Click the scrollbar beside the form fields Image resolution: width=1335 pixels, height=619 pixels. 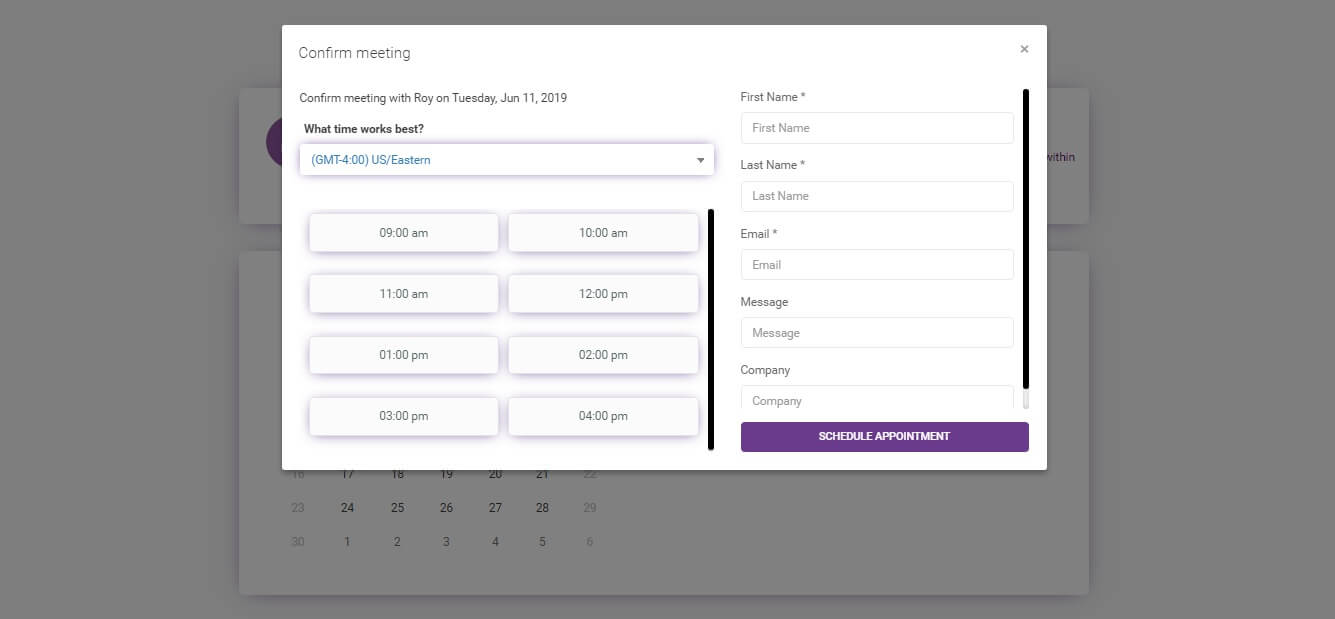coord(1025,240)
